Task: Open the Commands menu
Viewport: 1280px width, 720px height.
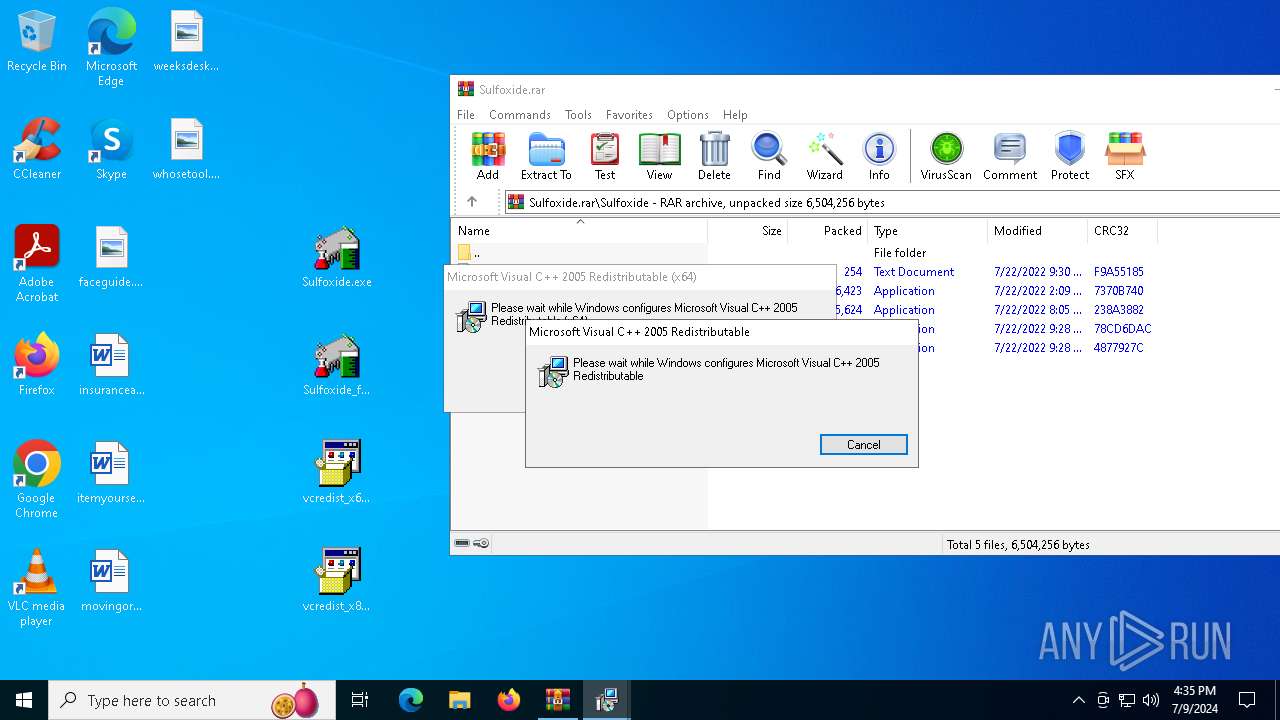Action: 520,115
